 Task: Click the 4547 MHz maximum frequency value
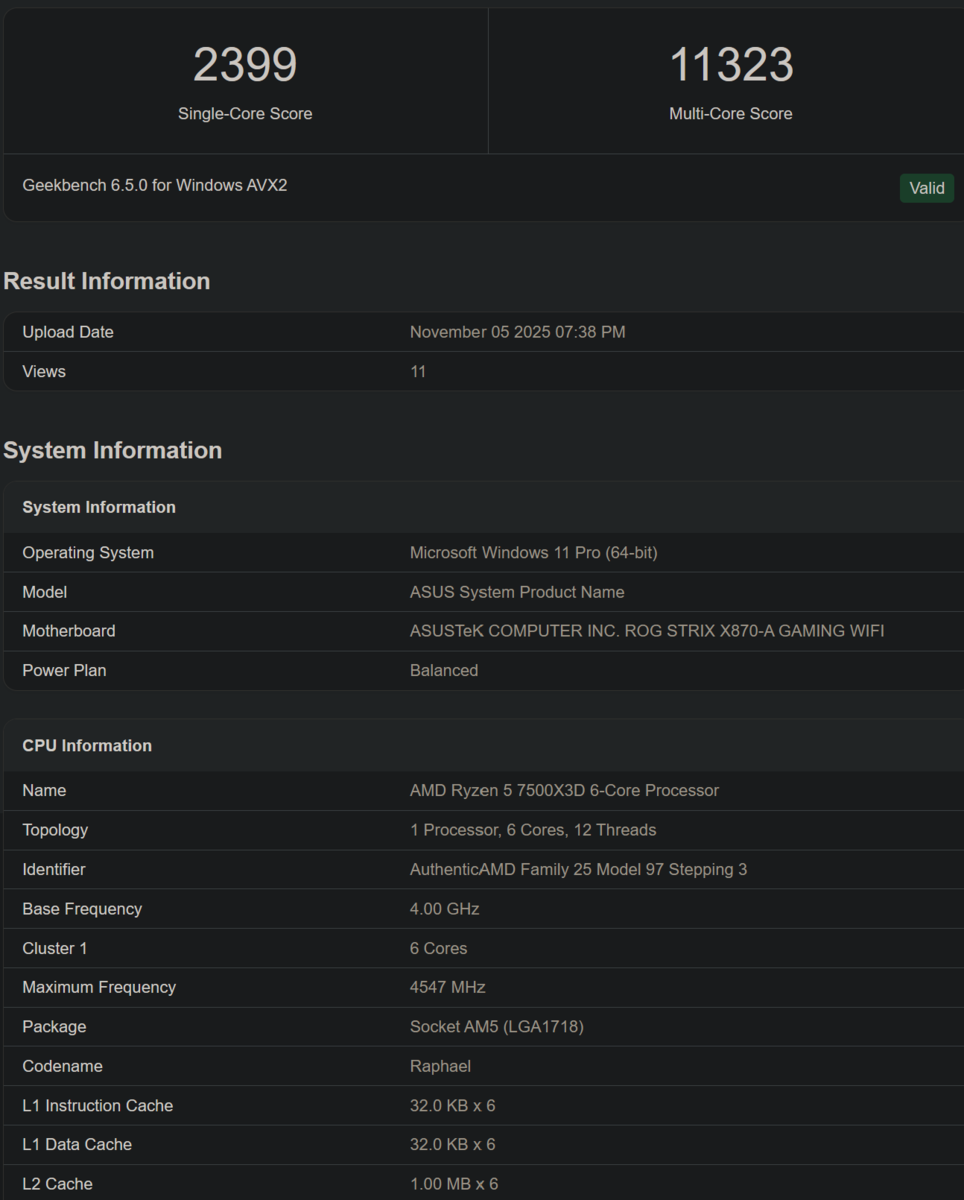click(x=447, y=987)
